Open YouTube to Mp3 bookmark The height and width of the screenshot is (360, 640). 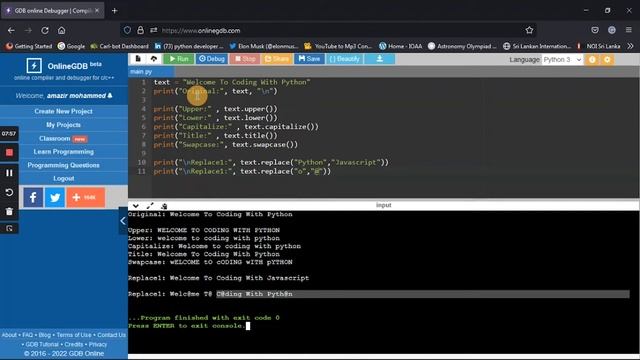(x=338, y=46)
